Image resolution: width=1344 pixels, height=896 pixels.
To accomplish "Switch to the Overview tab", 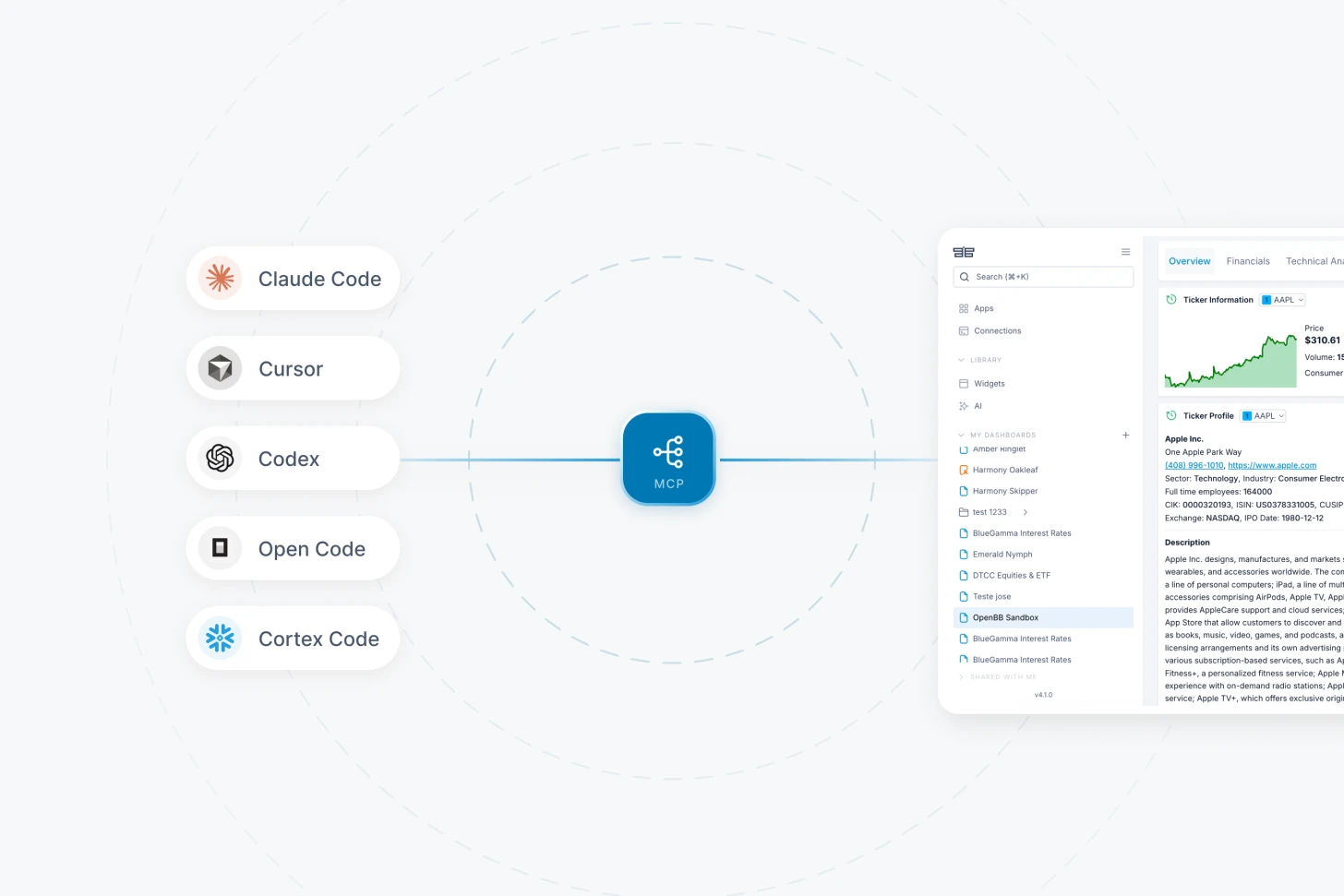I will click(1189, 261).
